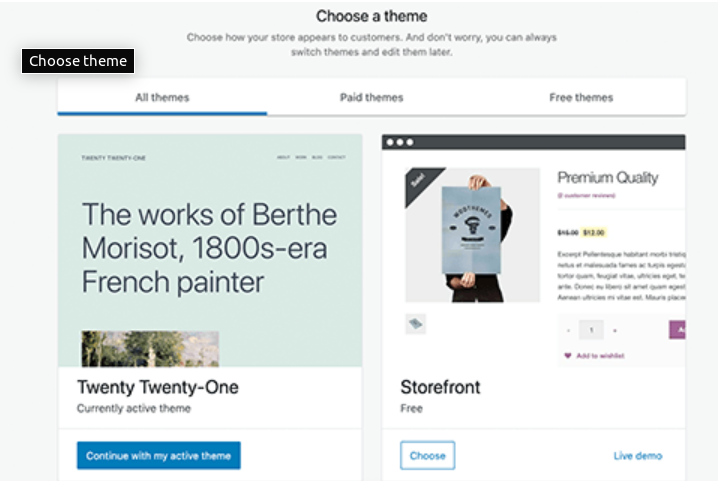The height and width of the screenshot is (481, 718).
Task: Open the Paid themes tab
Action: point(371,98)
